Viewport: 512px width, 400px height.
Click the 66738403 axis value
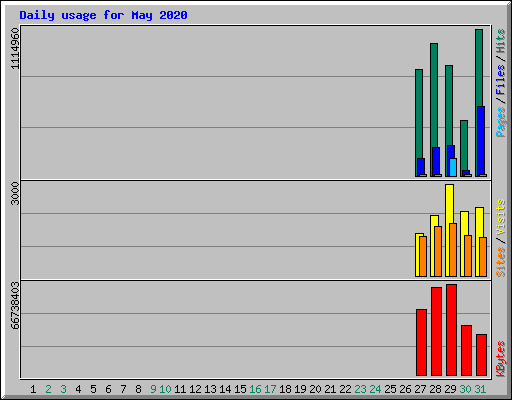pyautogui.click(x=15, y=305)
